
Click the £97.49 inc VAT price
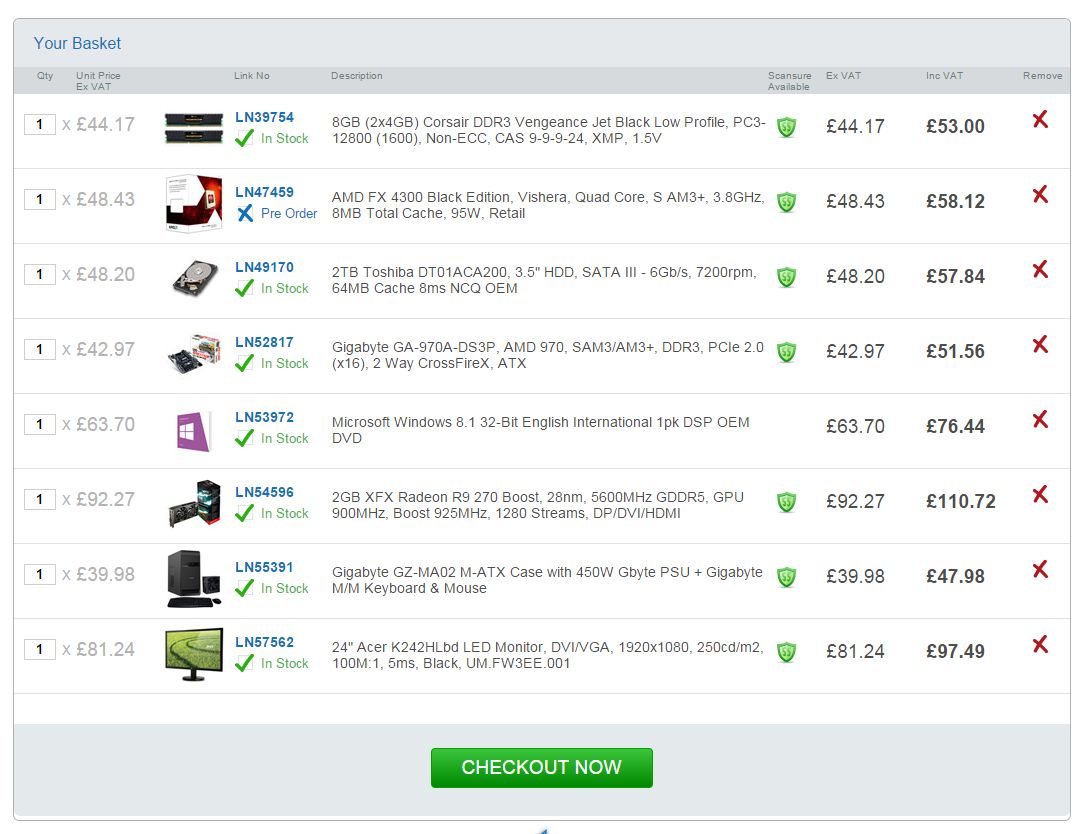pyautogui.click(x=955, y=651)
